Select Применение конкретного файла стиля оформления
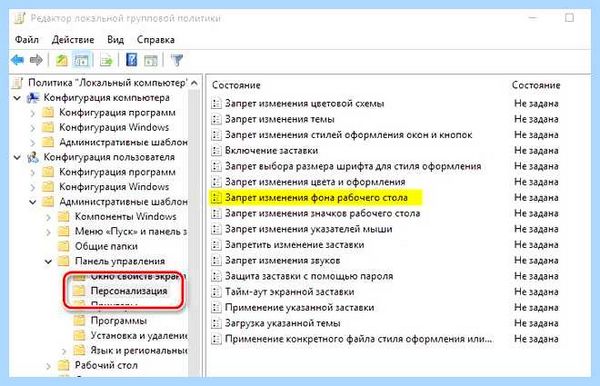Screen dimensions: 600x386 [359, 339]
